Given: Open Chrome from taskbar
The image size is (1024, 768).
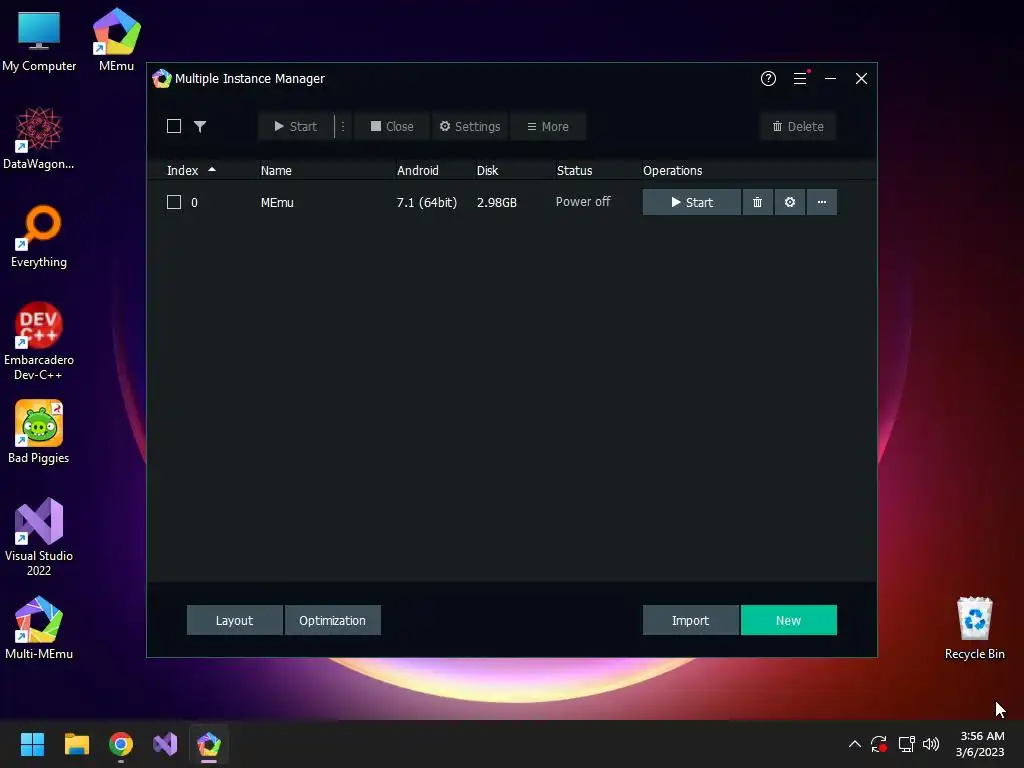Looking at the screenshot, I should tap(121, 744).
